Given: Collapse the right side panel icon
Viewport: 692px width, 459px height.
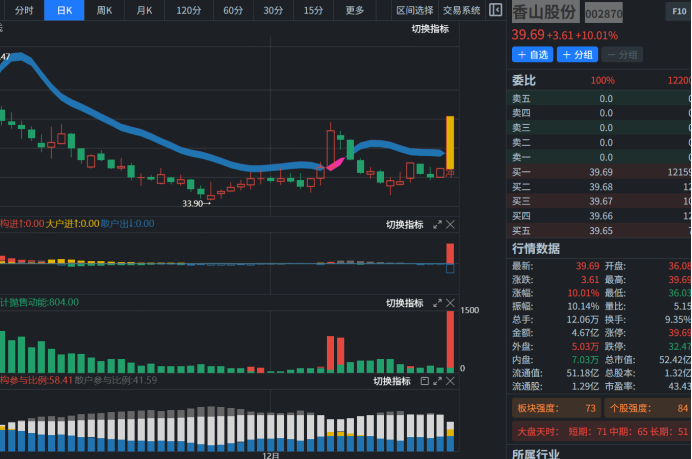Looking at the screenshot, I should (x=496, y=11).
